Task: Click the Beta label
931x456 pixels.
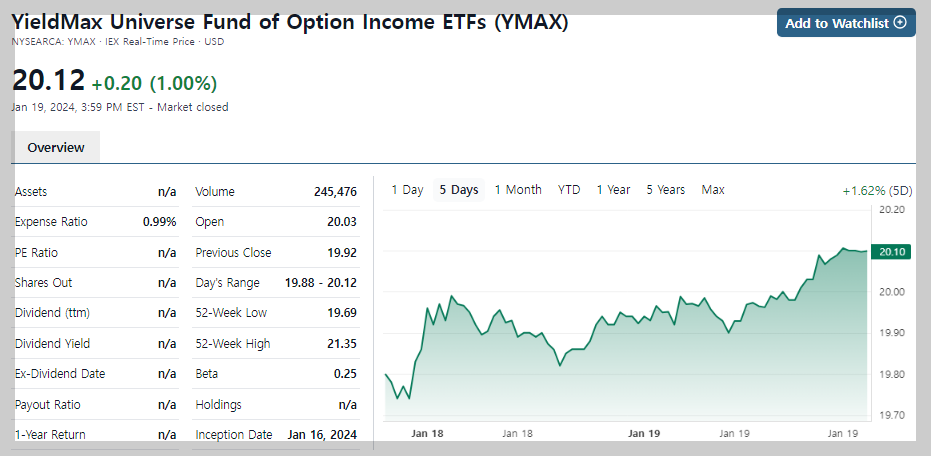Action: click(x=207, y=374)
